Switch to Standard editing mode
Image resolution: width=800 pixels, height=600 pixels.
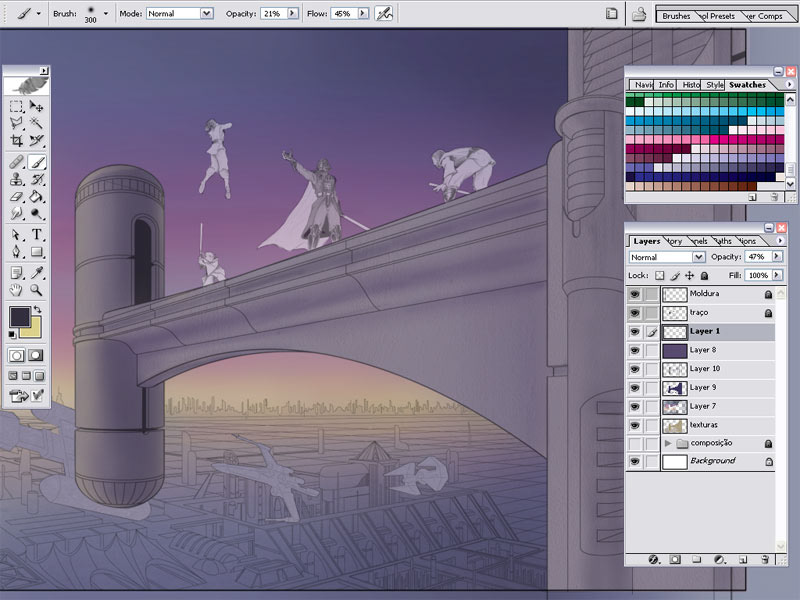pyautogui.click(x=16, y=356)
